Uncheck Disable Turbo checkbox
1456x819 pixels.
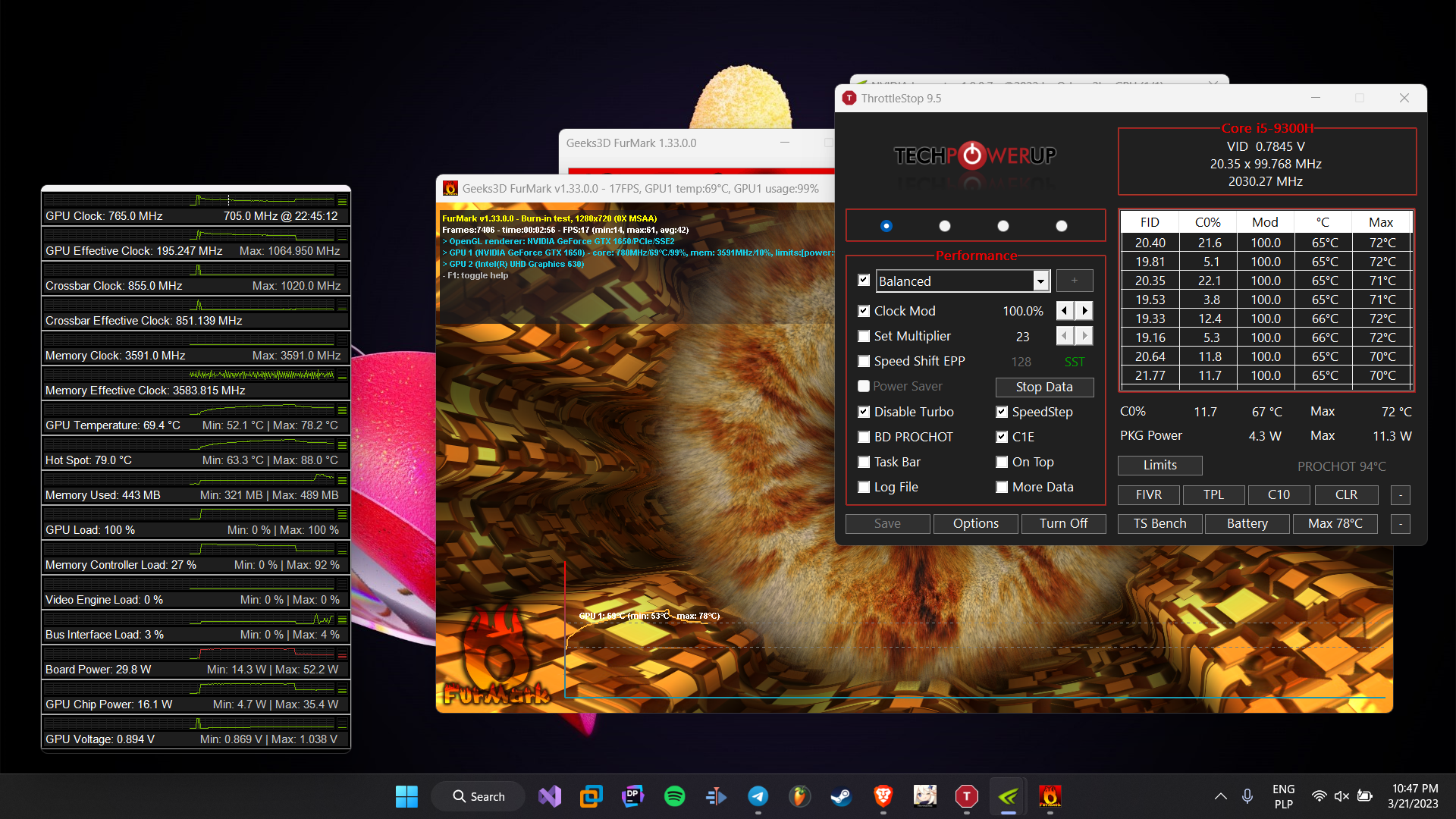[864, 412]
